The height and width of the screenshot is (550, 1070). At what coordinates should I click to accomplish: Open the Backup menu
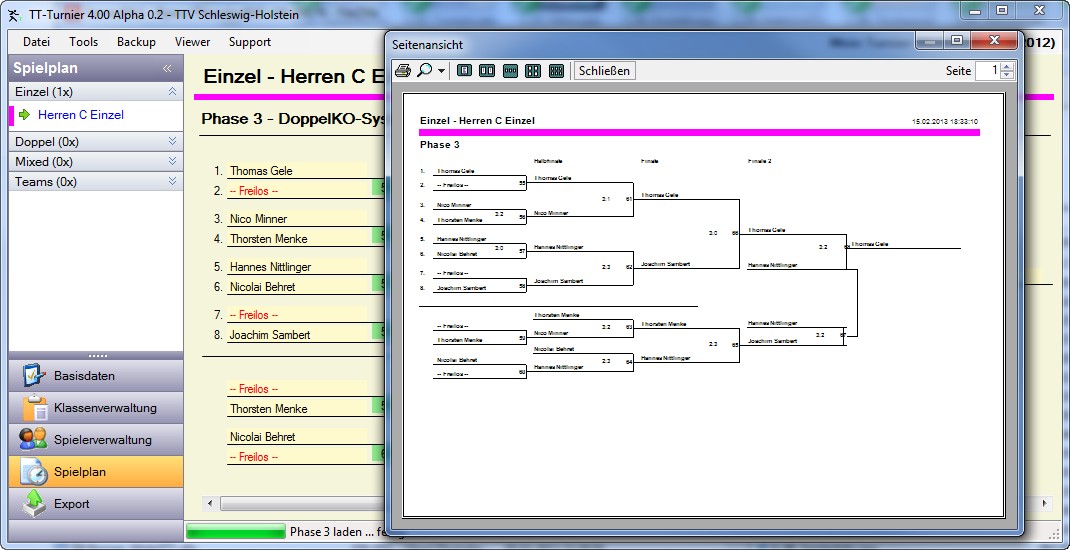click(136, 42)
